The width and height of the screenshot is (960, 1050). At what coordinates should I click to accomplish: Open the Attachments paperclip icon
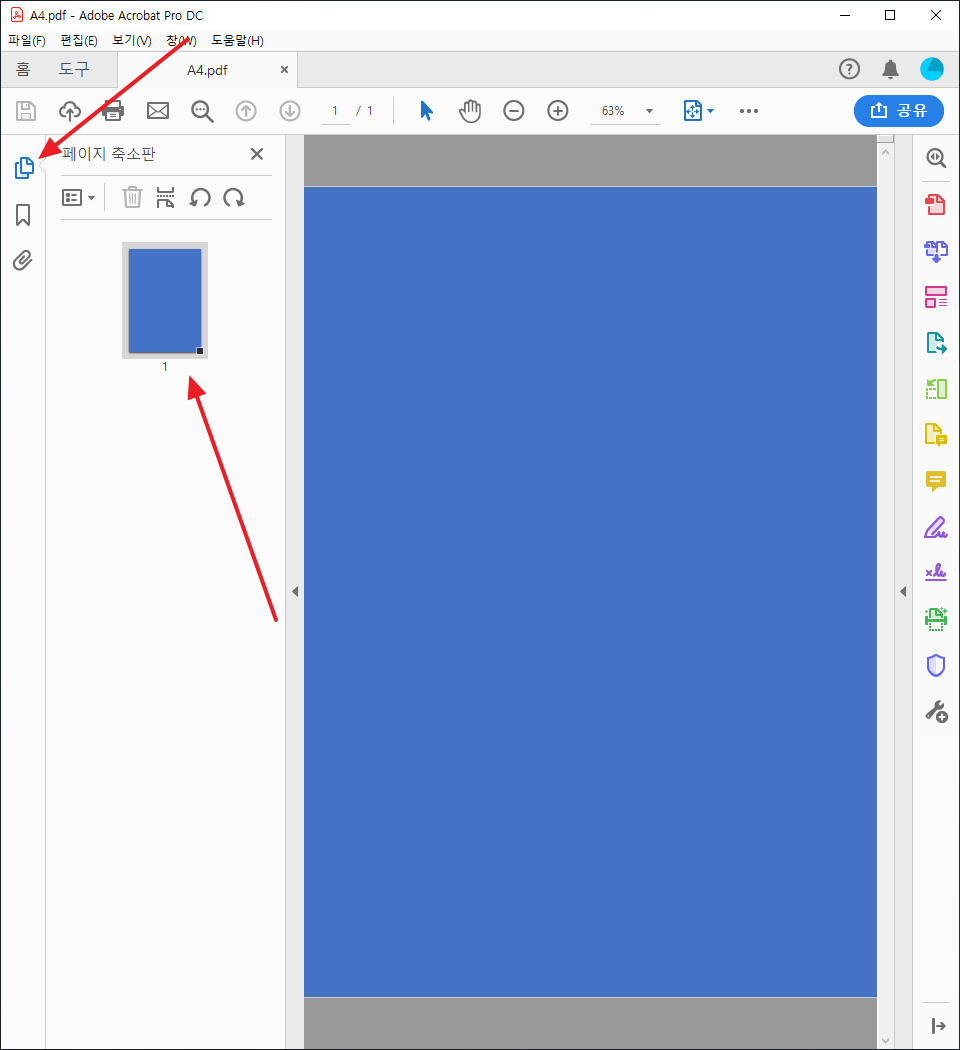click(x=23, y=260)
